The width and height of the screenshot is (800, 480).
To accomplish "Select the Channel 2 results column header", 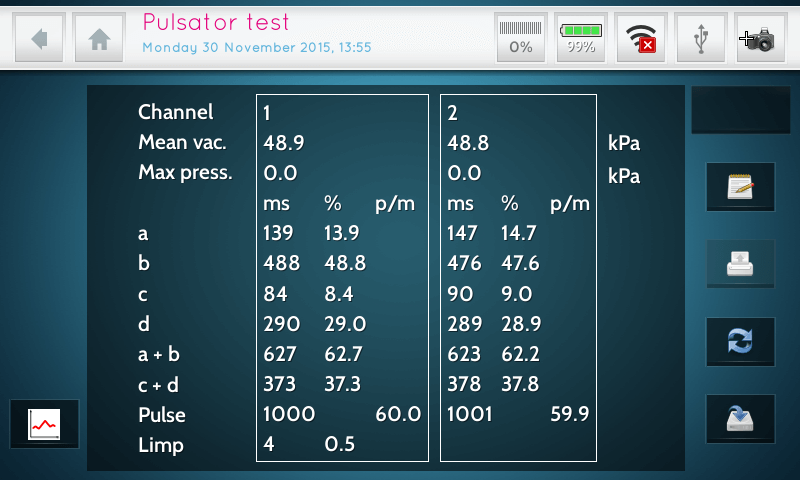I will tap(453, 113).
